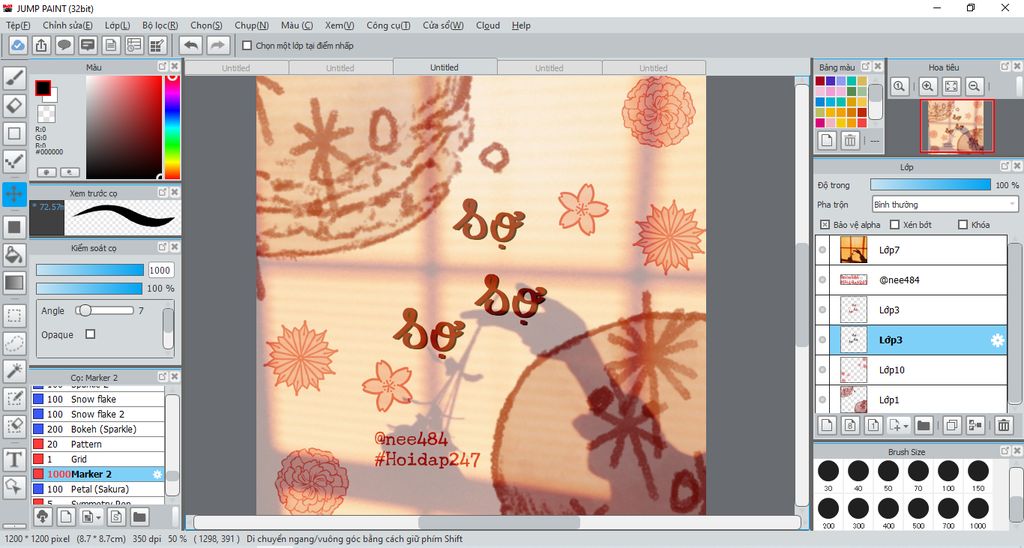
Task: Undock the Lớp layer panel
Action: click(1005, 167)
